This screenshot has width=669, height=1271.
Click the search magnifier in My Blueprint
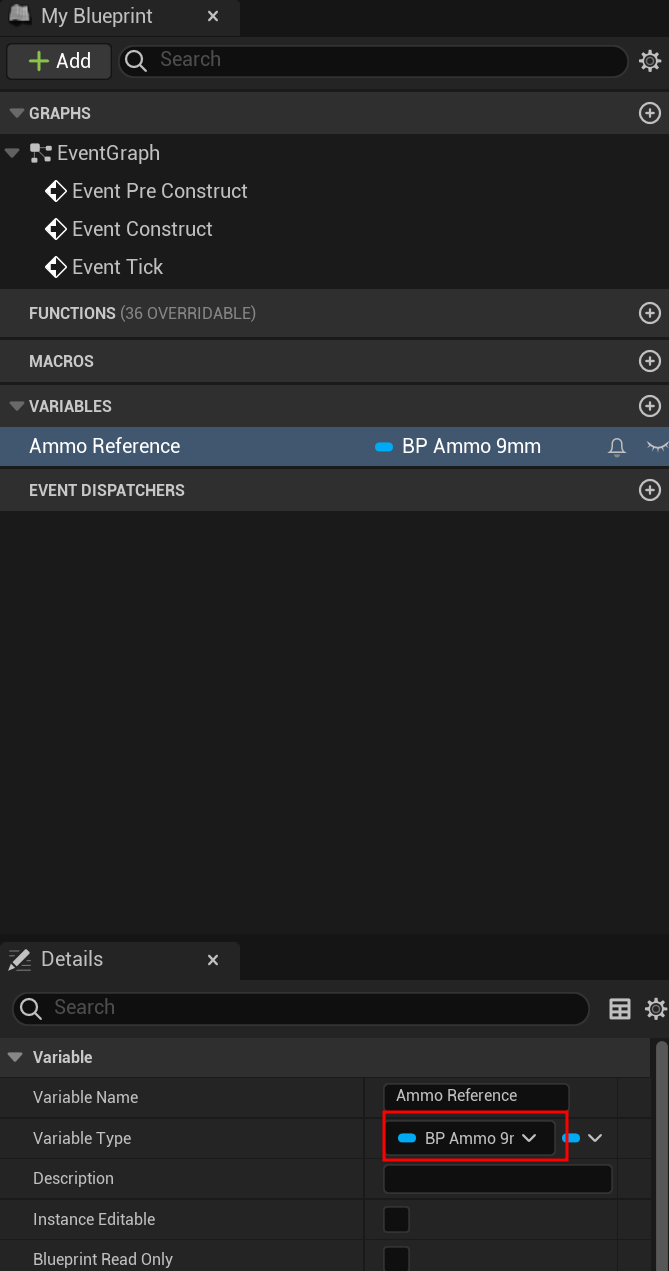click(134, 61)
